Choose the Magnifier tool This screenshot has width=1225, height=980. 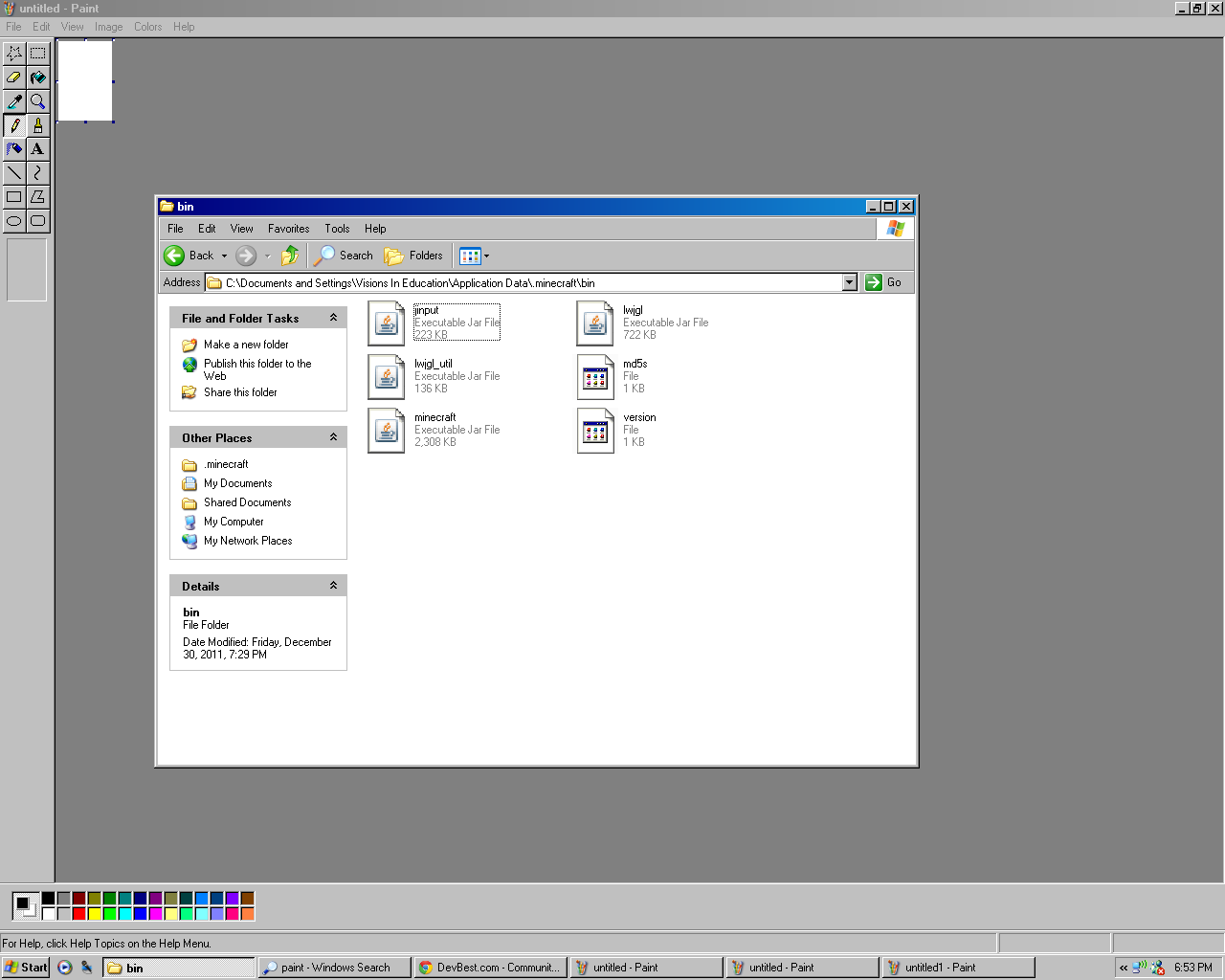[x=37, y=101]
